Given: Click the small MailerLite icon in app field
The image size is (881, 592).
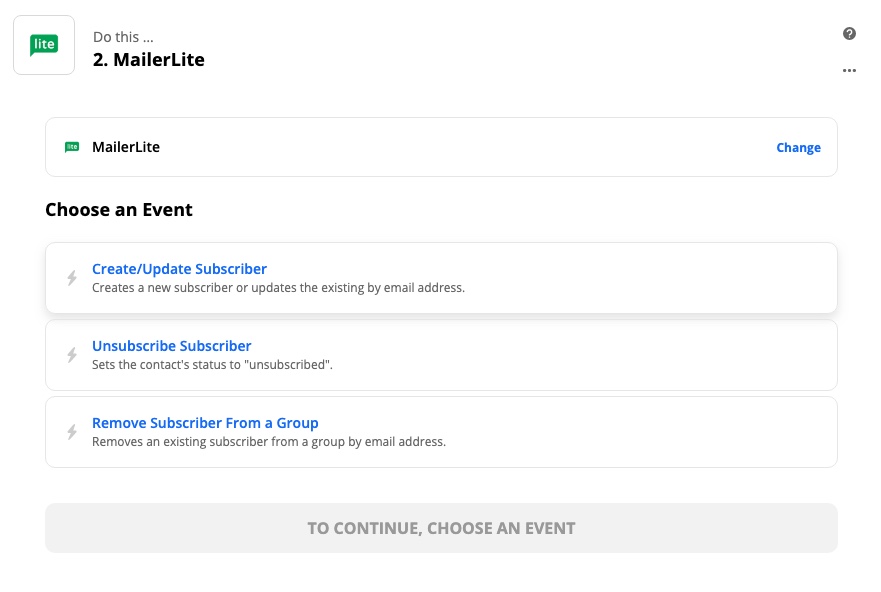Looking at the screenshot, I should [72, 147].
